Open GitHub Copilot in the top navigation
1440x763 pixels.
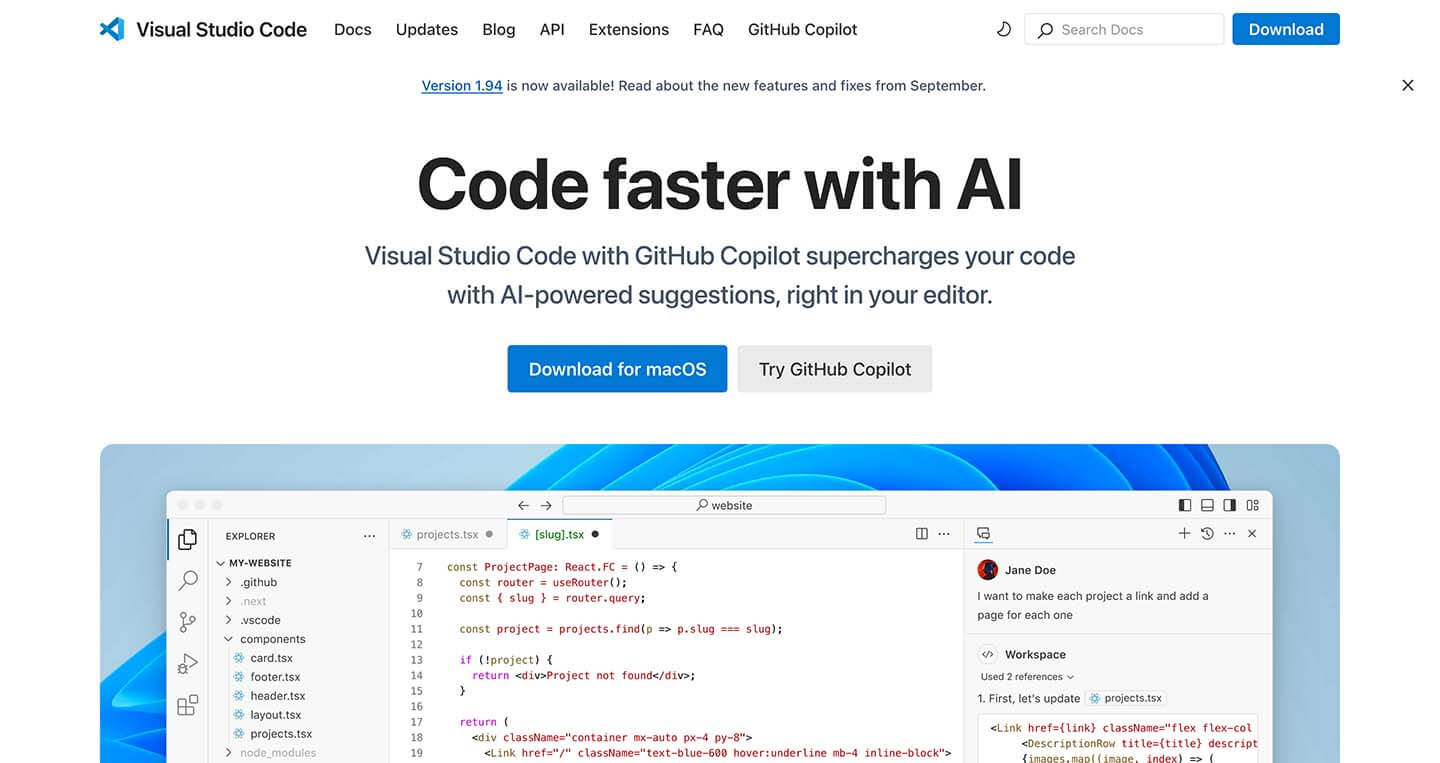[803, 30]
